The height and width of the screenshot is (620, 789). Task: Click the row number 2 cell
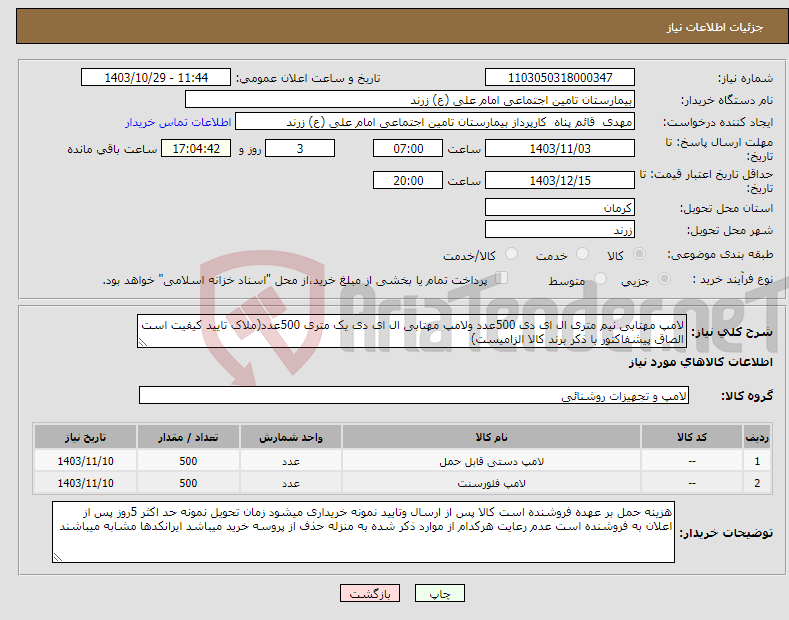pos(757,483)
